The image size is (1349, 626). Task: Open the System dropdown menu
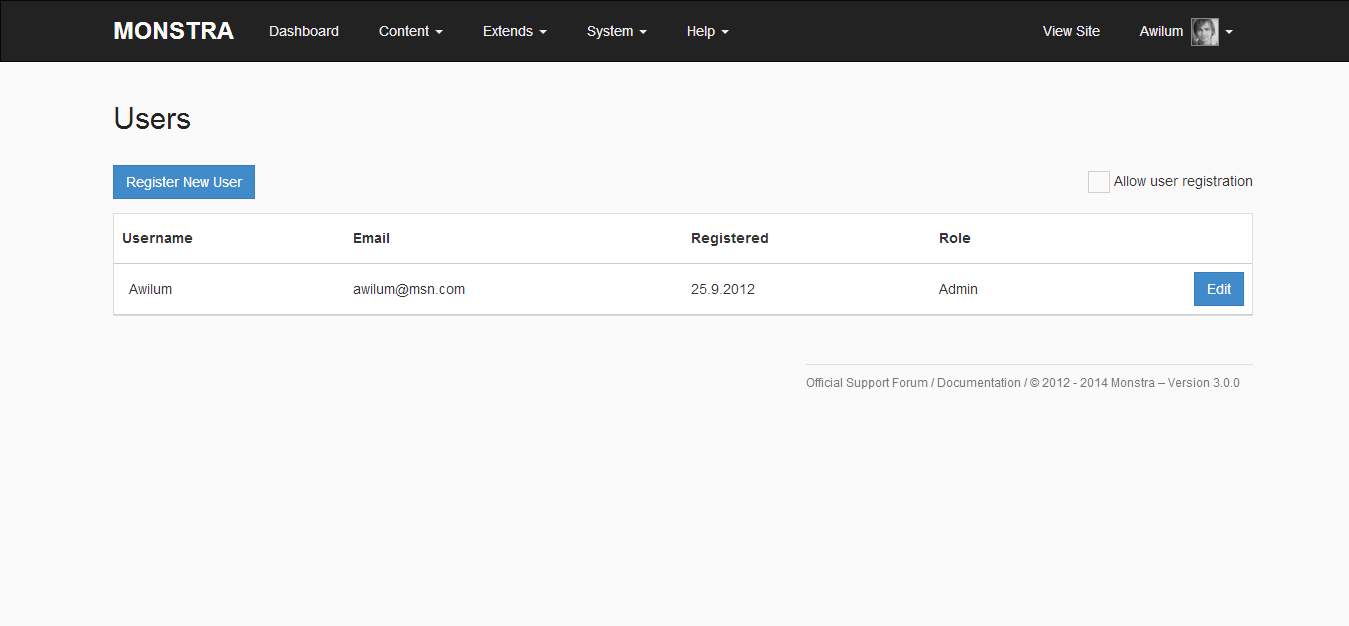(616, 31)
